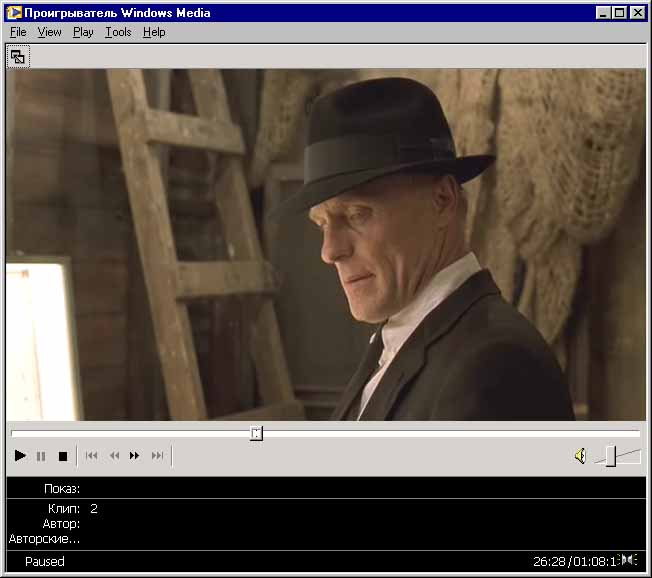The width and height of the screenshot is (652, 578).
Task: Mute audio with speaker icon
Action: click(x=579, y=456)
